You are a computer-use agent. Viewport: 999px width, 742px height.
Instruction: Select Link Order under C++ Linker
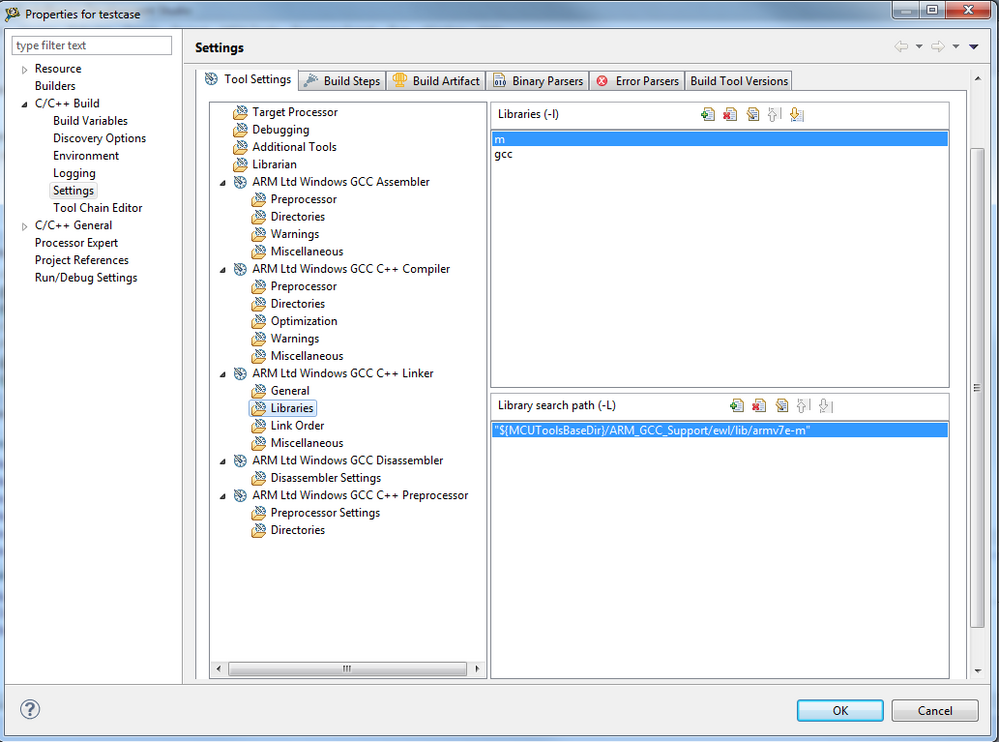[297, 425]
